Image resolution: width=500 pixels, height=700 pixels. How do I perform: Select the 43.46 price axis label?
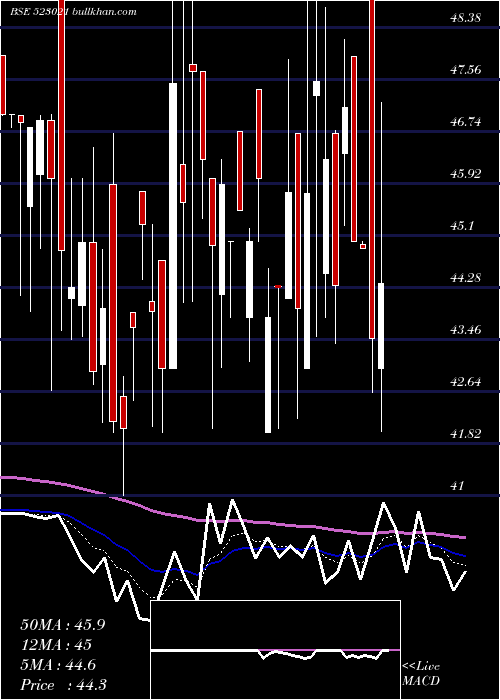466,330
